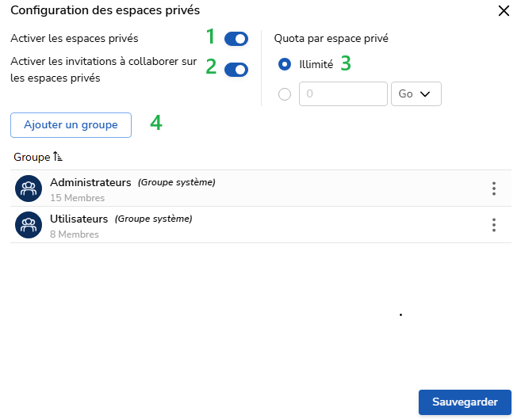Select the Illimité quota radio button
The width and height of the screenshot is (521, 419).
tap(284, 64)
